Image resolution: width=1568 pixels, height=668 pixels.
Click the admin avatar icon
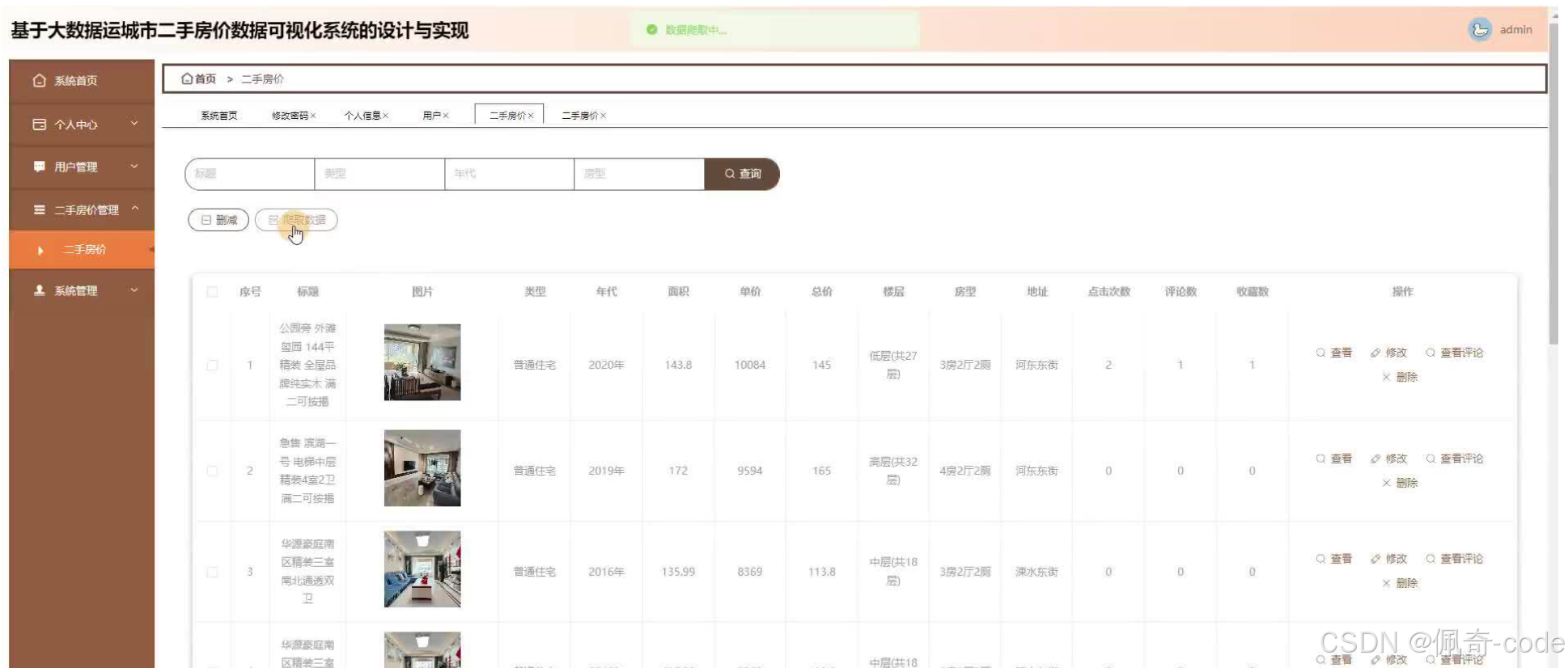pyautogui.click(x=1479, y=30)
